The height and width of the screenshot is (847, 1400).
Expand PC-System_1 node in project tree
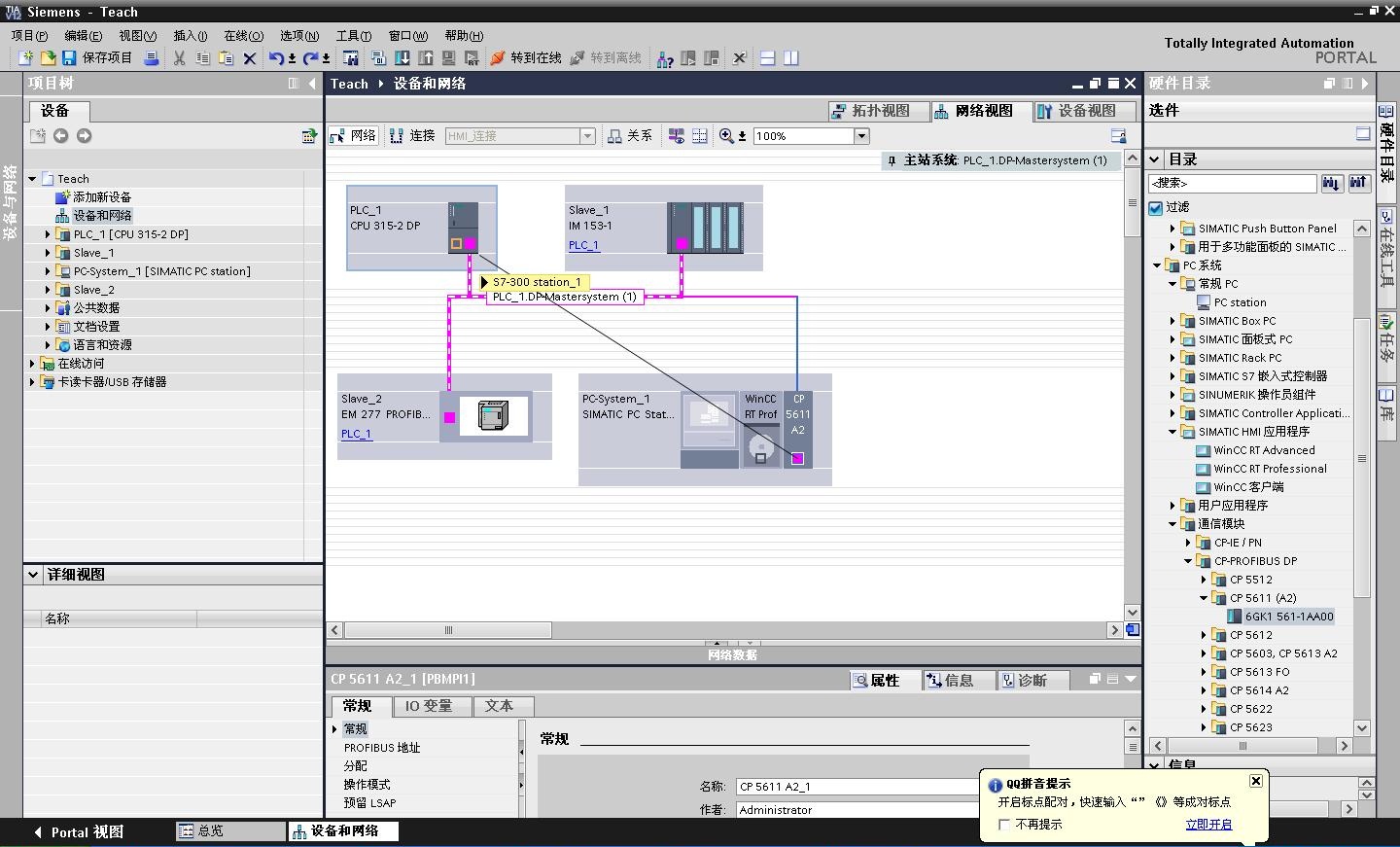click(x=48, y=271)
